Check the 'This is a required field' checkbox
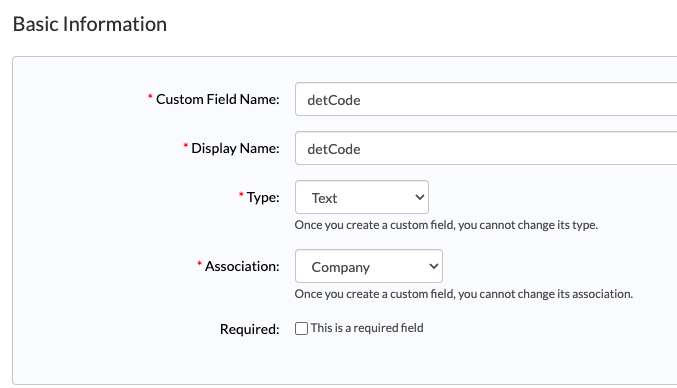Viewport: 677px width, 388px height. click(x=301, y=328)
